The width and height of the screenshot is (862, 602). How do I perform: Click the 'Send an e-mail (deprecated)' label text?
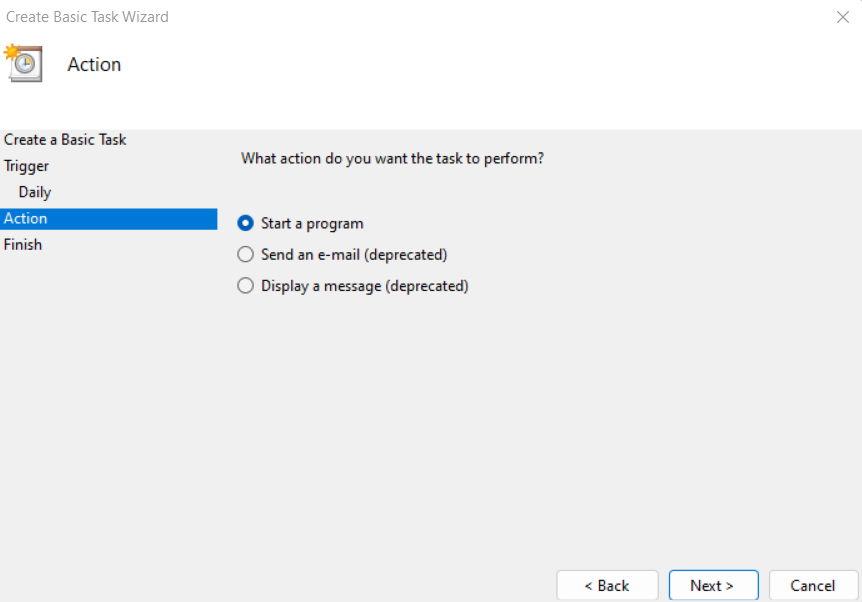(x=354, y=255)
